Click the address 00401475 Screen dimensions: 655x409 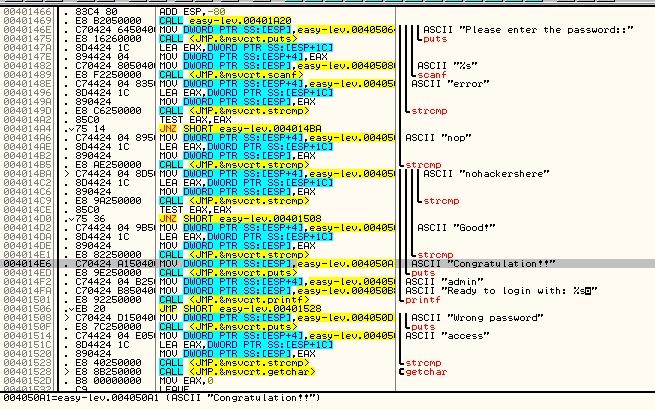(28, 39)
